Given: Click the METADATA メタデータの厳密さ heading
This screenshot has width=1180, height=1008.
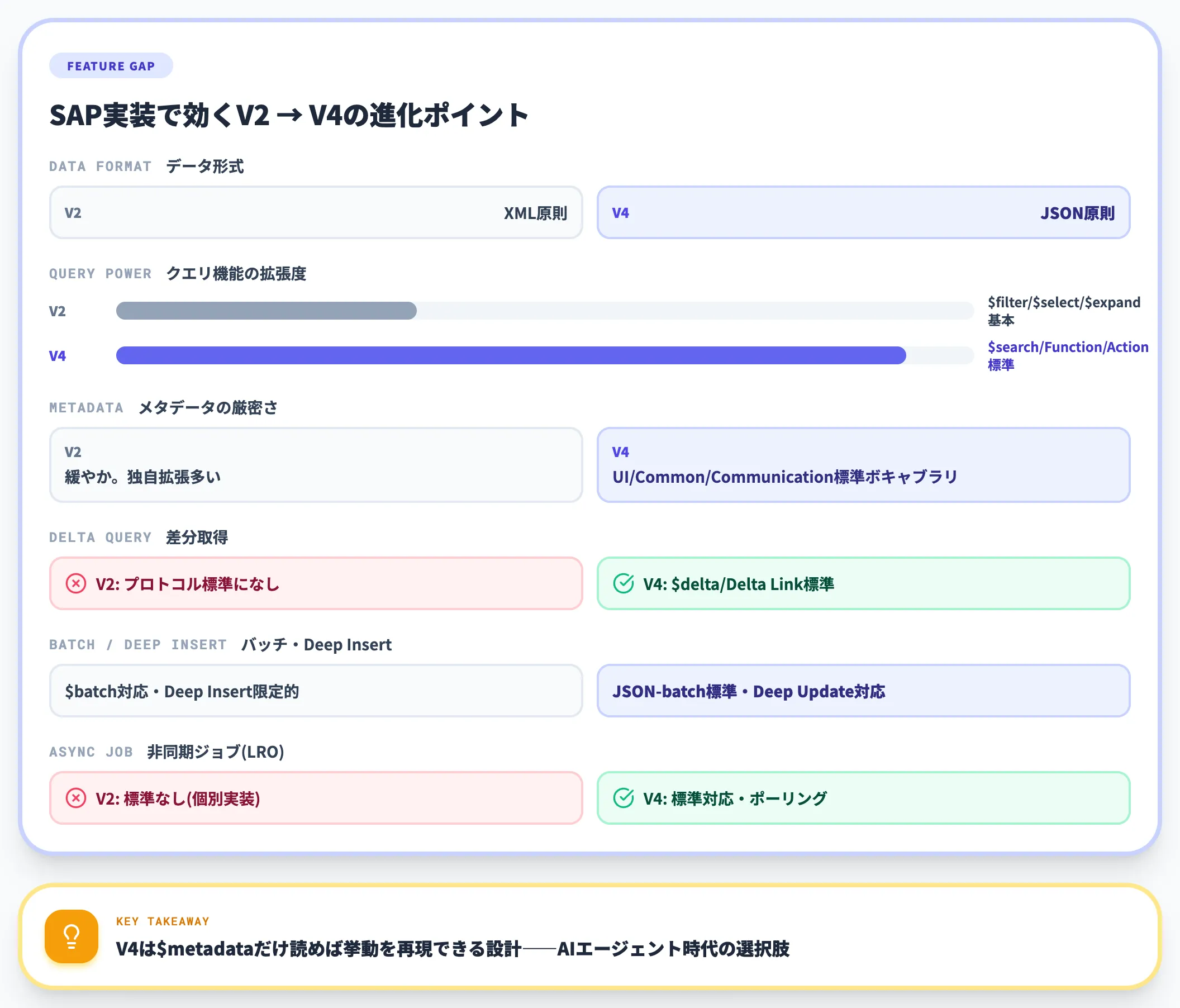Looking at the screenshot, I should [164, 408].
